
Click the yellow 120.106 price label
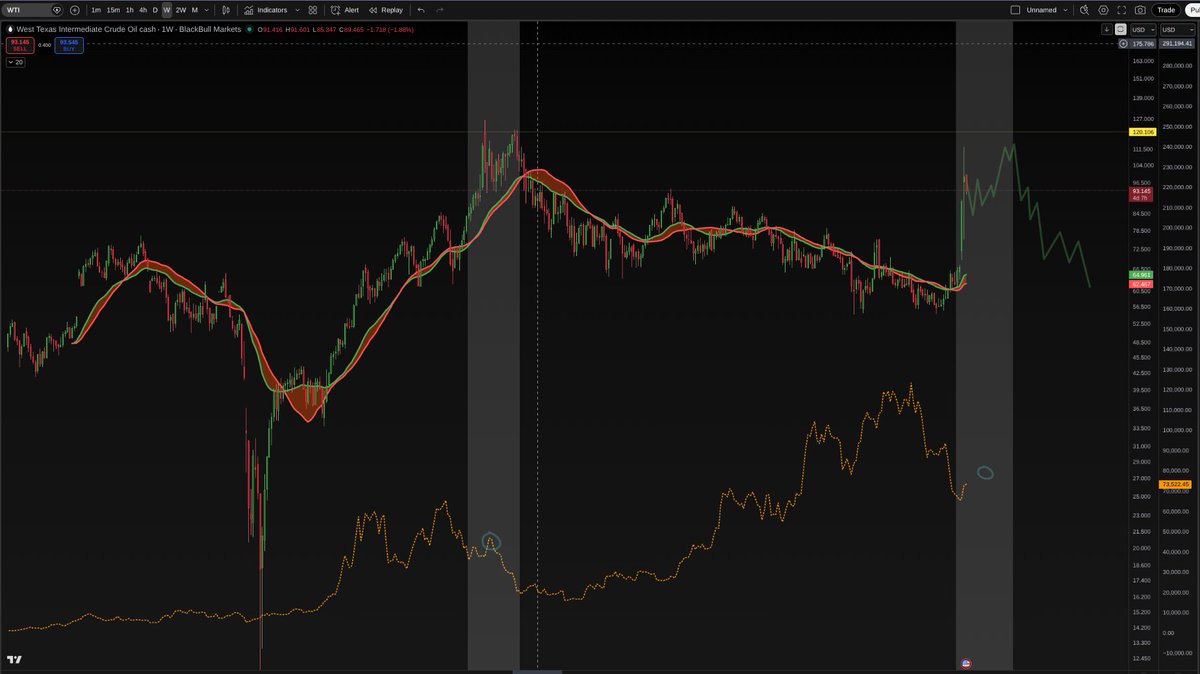(x=1142, y=132)
